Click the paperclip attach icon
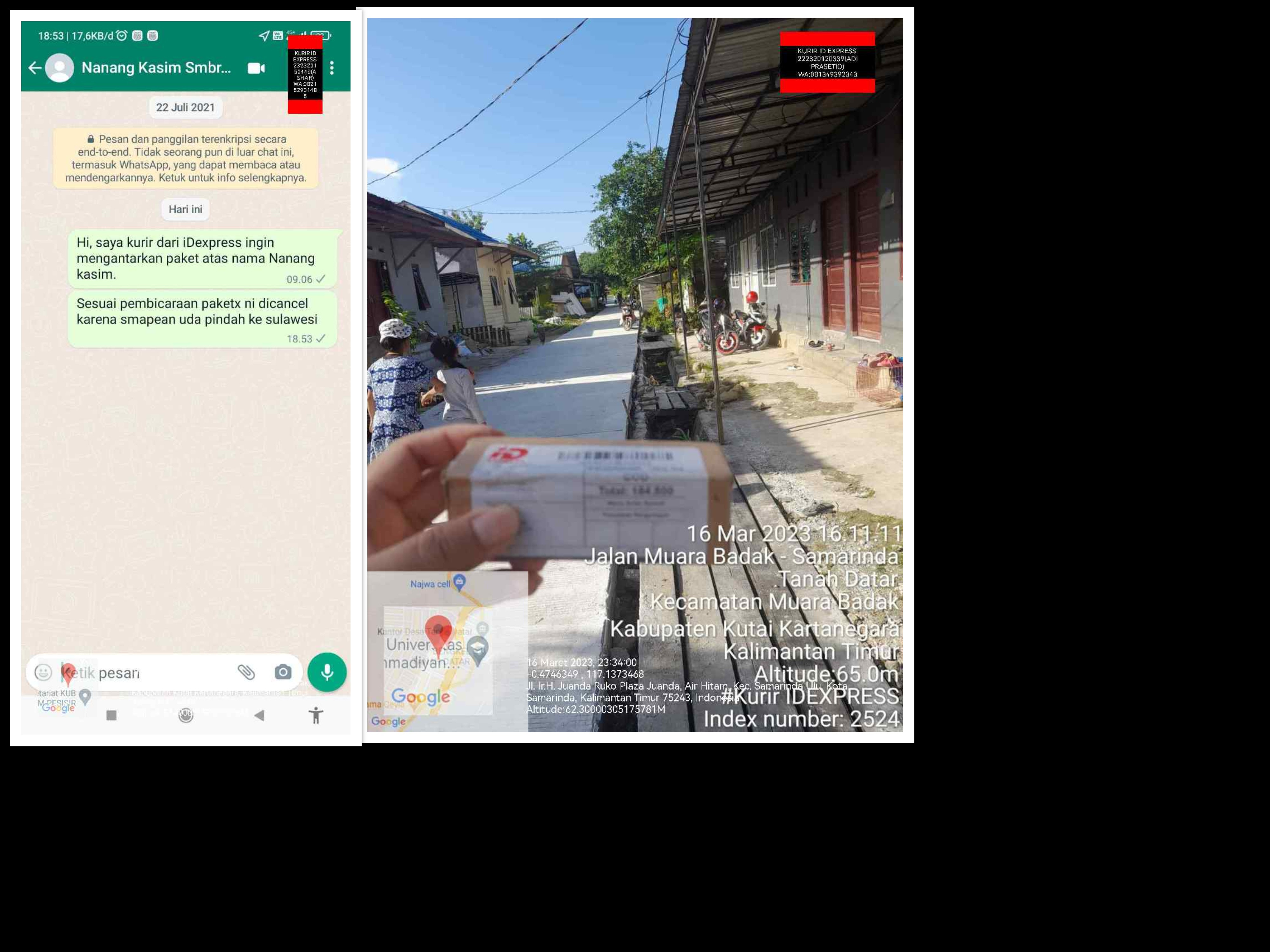Image resolution: width=1270 pixels, height=952 pixels. point(246,672)
